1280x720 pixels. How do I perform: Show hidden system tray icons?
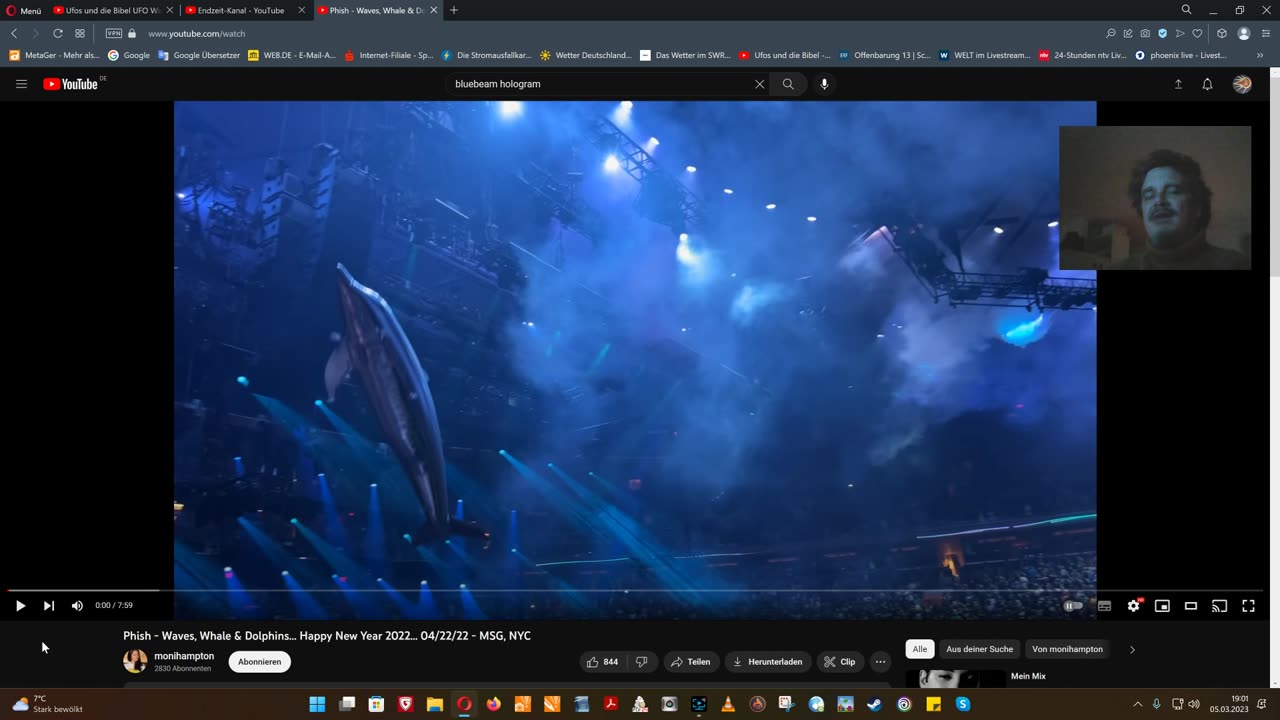pos(1137,704)
